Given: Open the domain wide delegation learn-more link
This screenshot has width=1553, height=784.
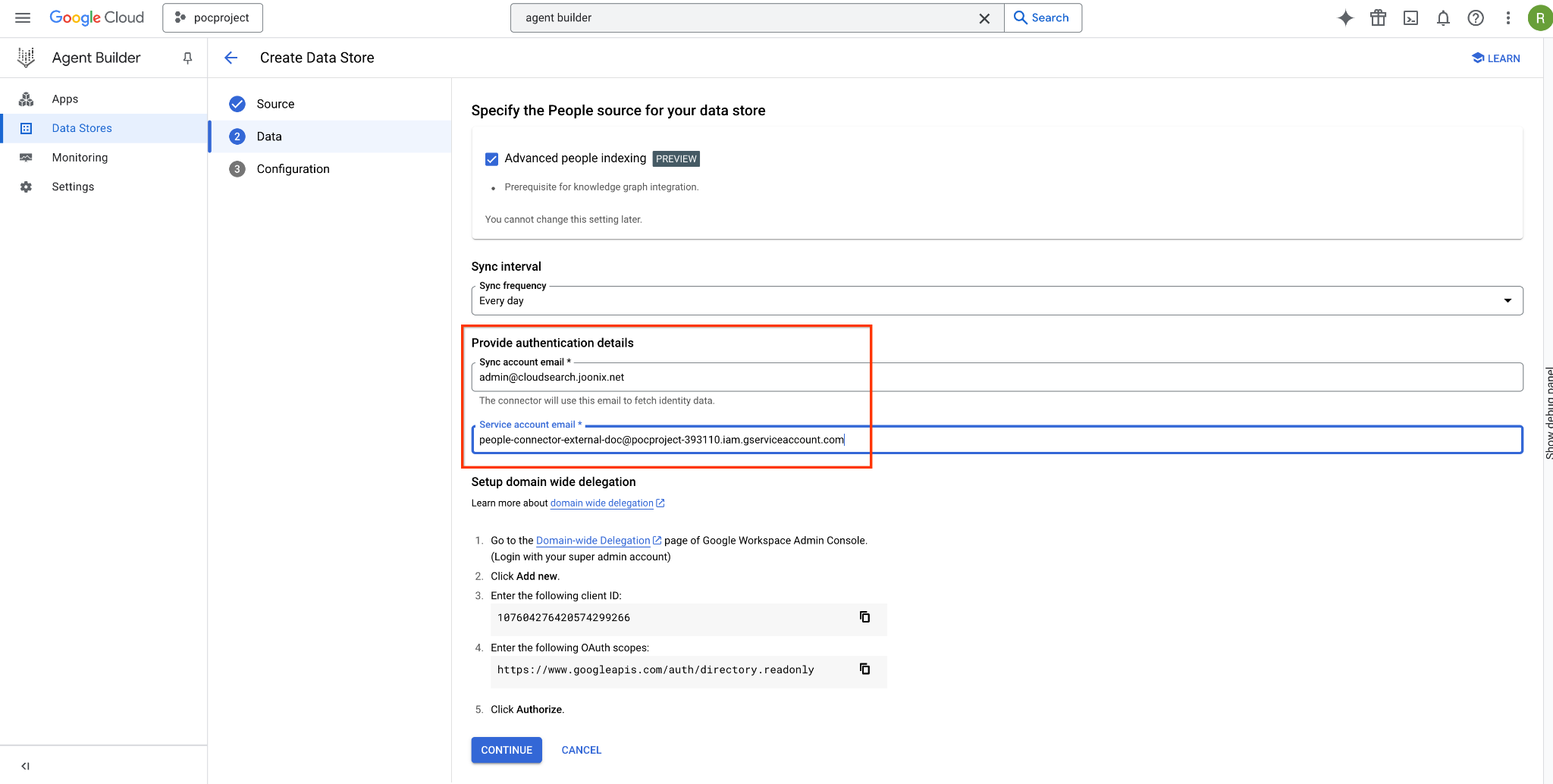Looking at the screenshot, I should pyautogui.click(x=607, y=503).
